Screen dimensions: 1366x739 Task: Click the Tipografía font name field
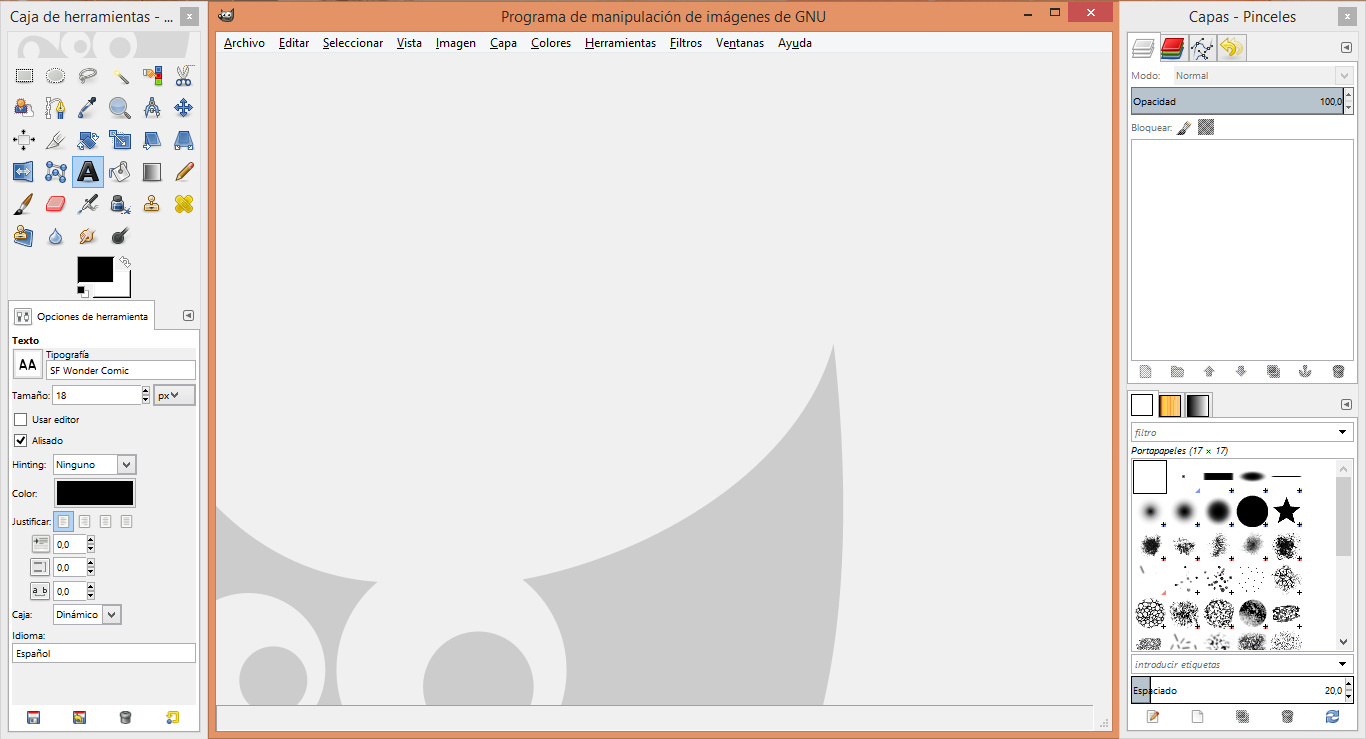pos(120,370)
